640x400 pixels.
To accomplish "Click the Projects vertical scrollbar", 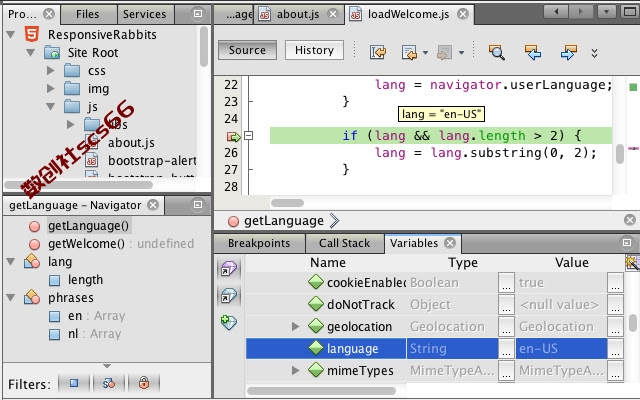I will [204, 47].
